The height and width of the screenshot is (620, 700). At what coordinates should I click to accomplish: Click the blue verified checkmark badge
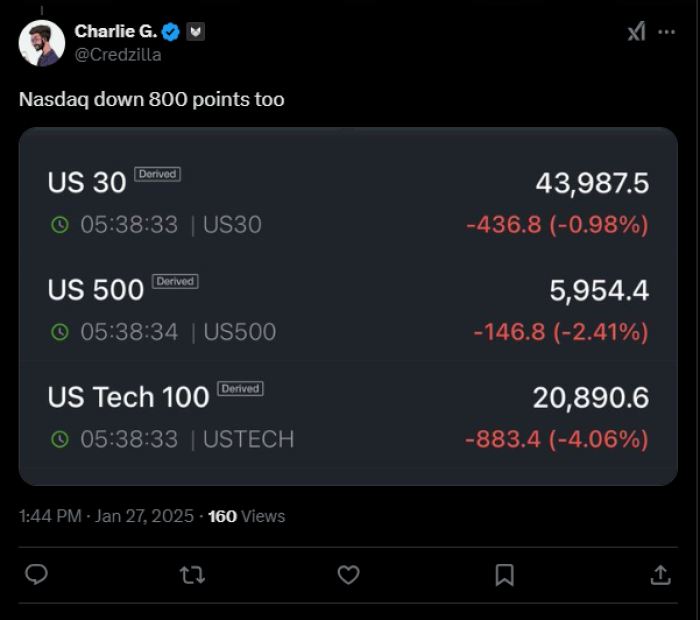click(x=170, y=32)
